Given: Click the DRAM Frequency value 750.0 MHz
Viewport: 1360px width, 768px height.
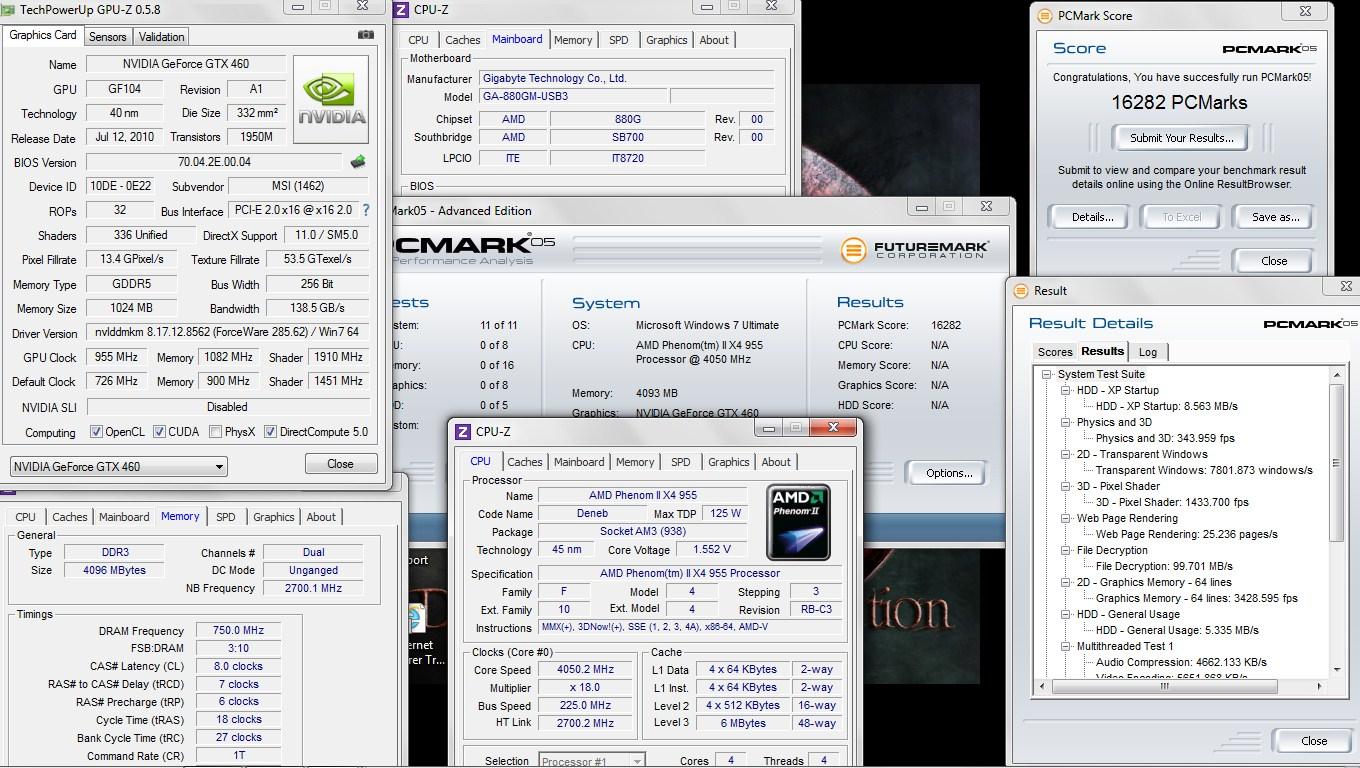Looking at the screenshot, I should click(238, 631).
